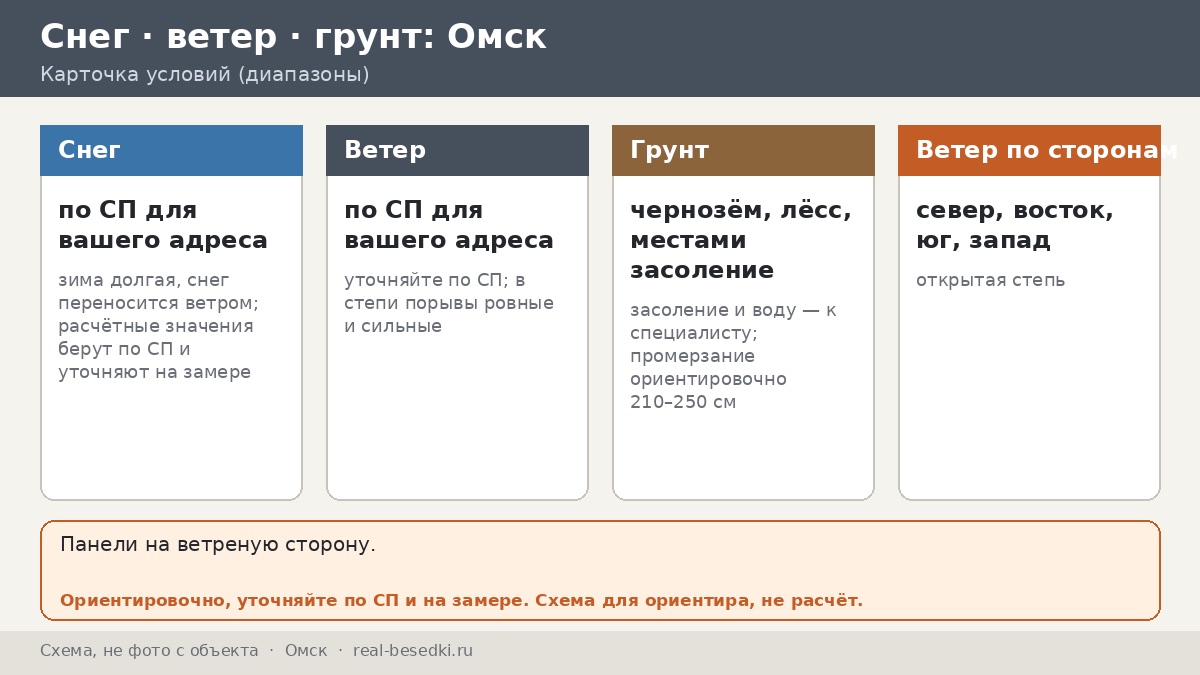Select the blue 'Снег' card header

tap(171, 150)
